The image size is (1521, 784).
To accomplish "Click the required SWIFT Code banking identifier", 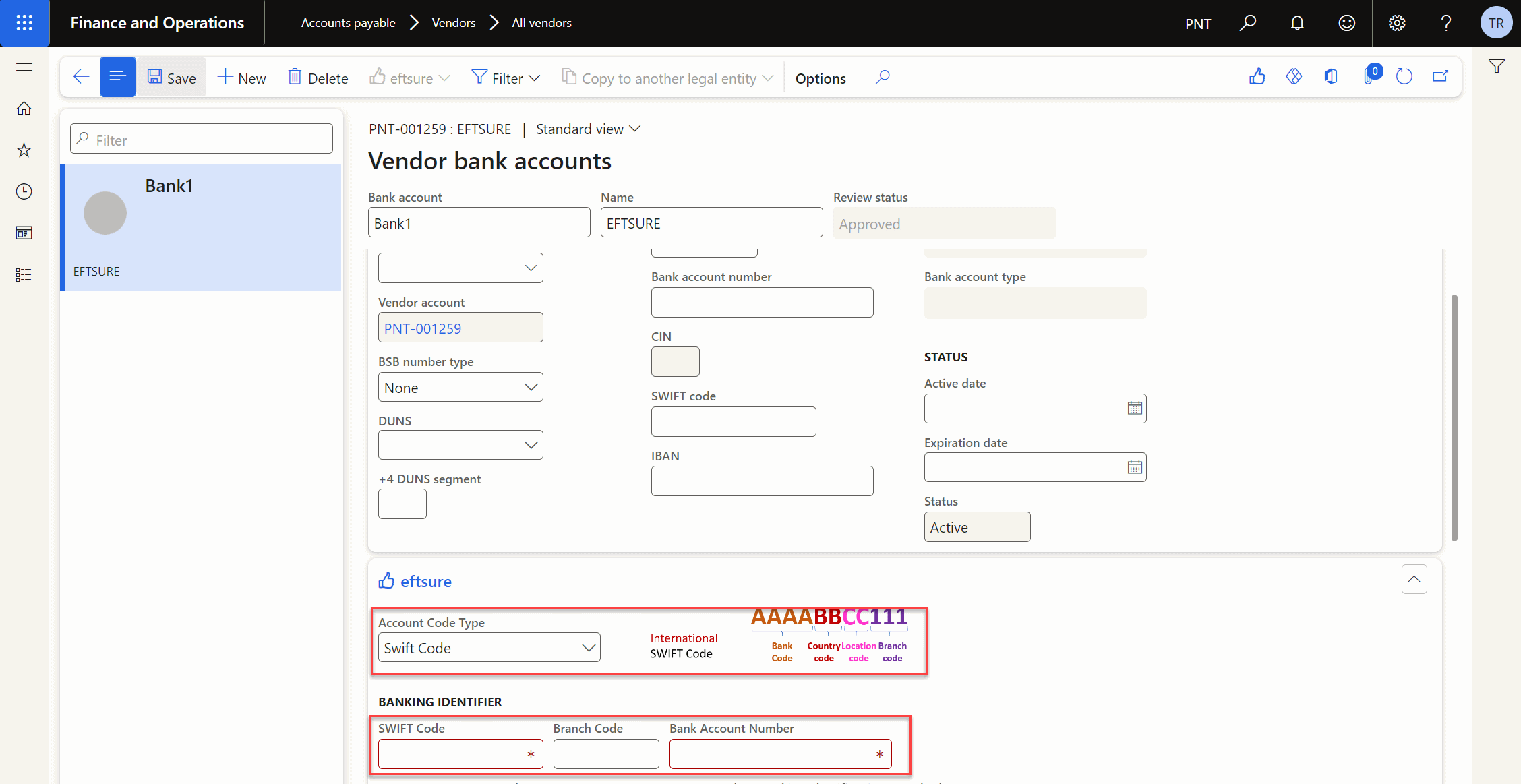I will (460, 754).
